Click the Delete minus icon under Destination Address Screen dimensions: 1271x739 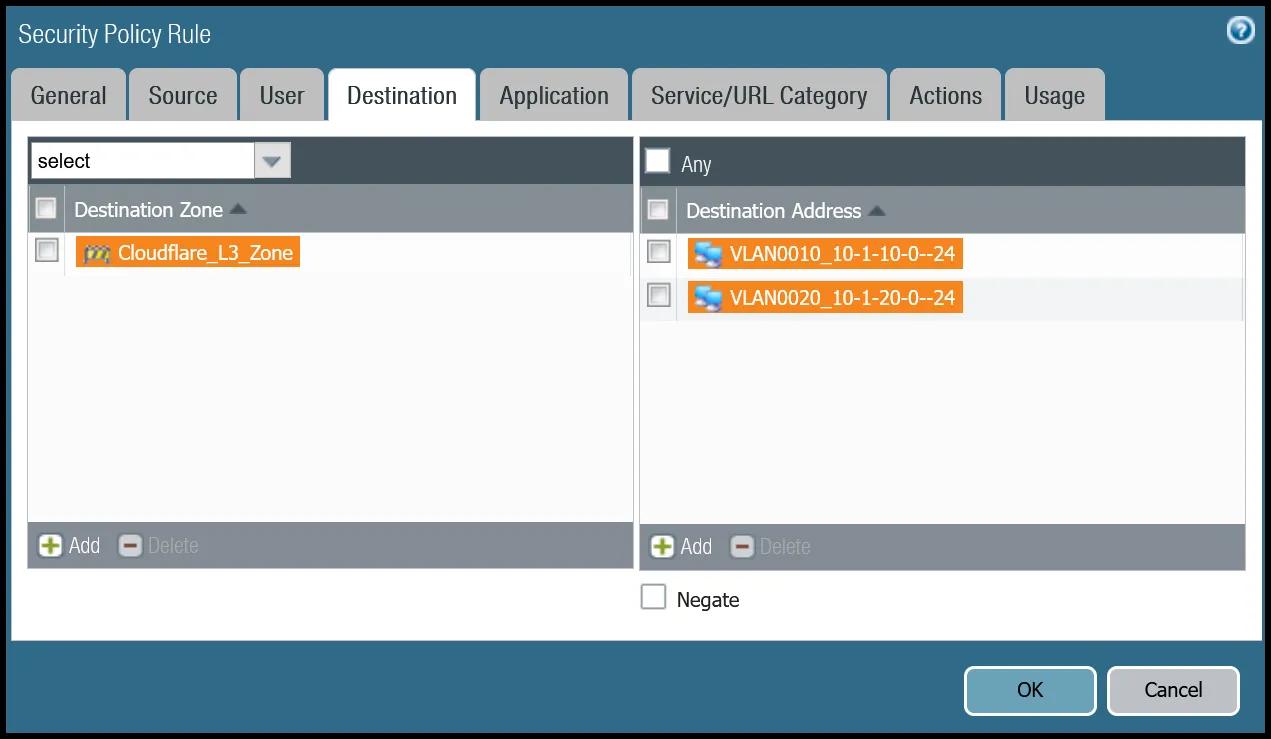pyautogui.click(x=742, y=547)
